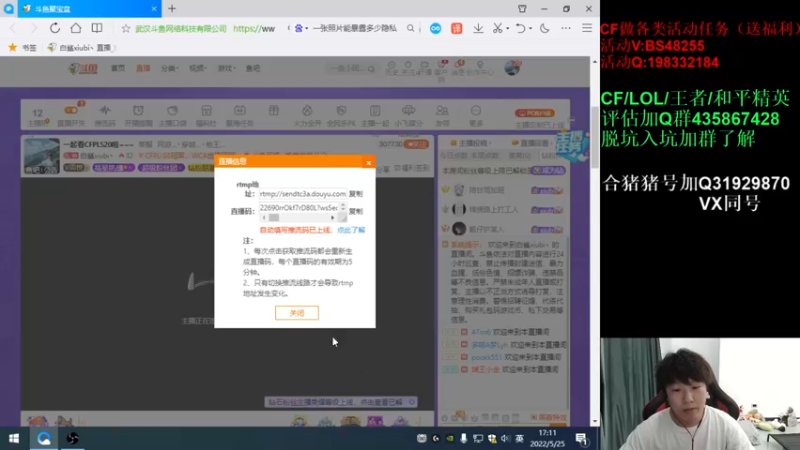Open the NVIDIA tray icon
The width and height of the screenshot is (800, 450).
click(x=449, y=438)
